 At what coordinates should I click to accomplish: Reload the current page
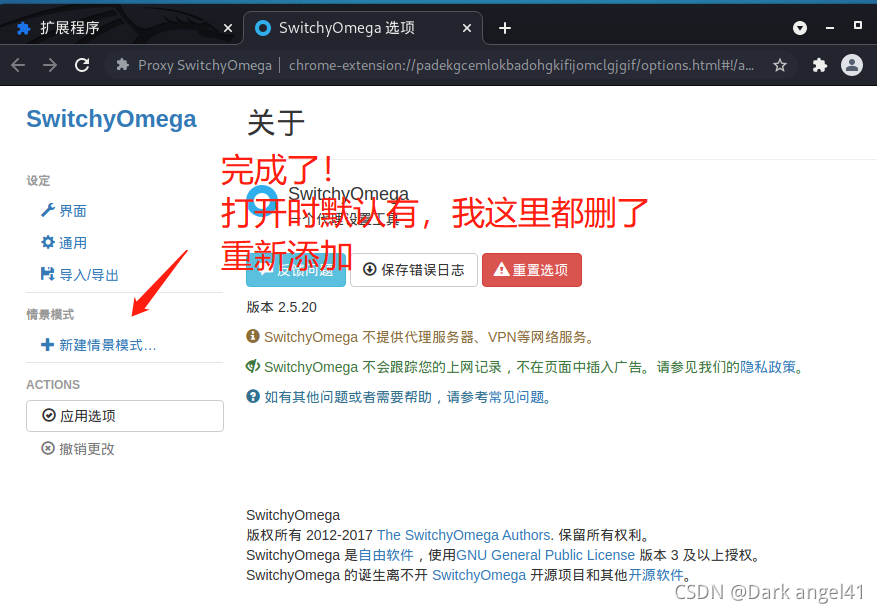point(82,65)
